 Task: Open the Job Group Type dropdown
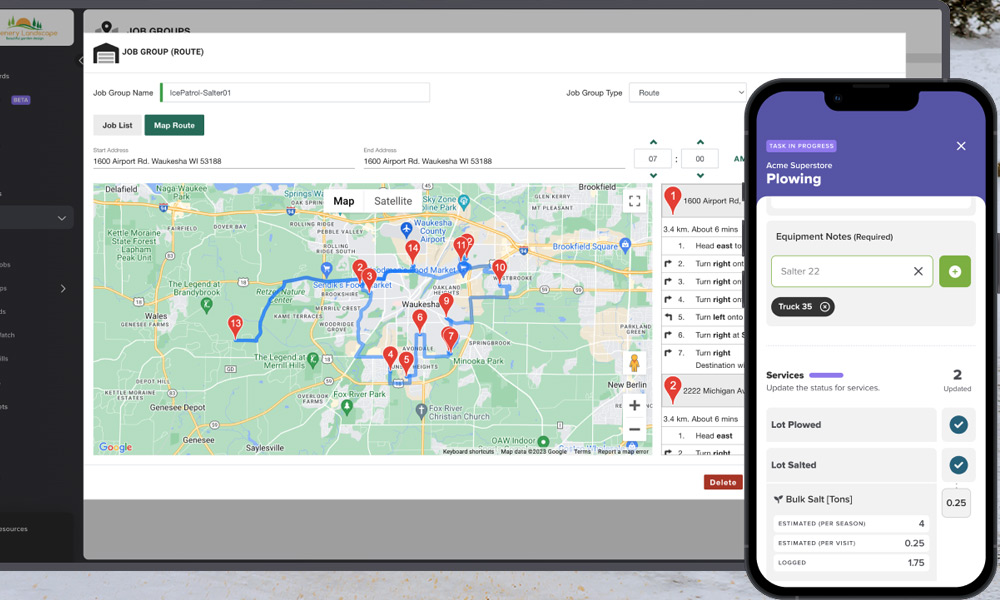687,93
